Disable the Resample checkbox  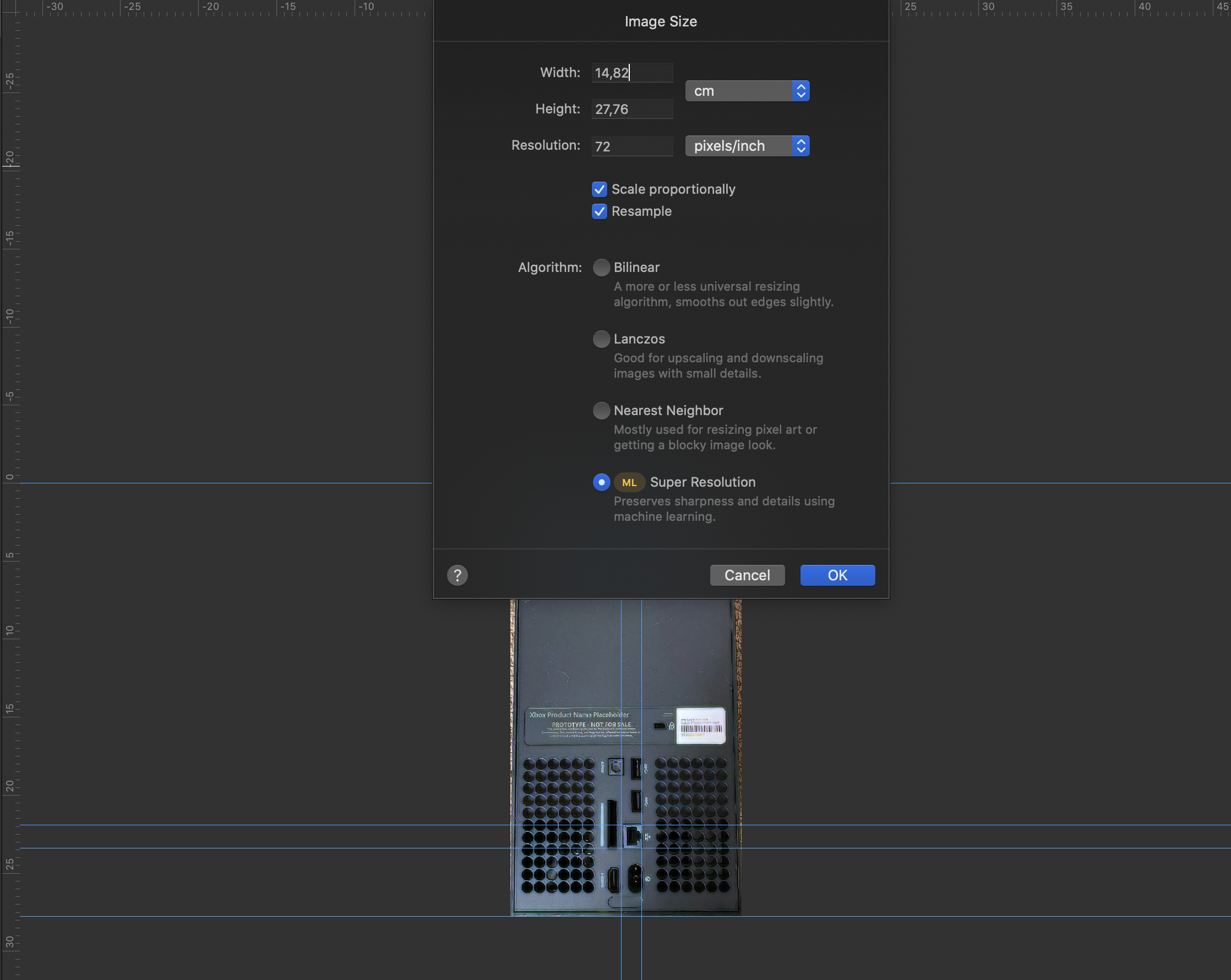point(599,211)
